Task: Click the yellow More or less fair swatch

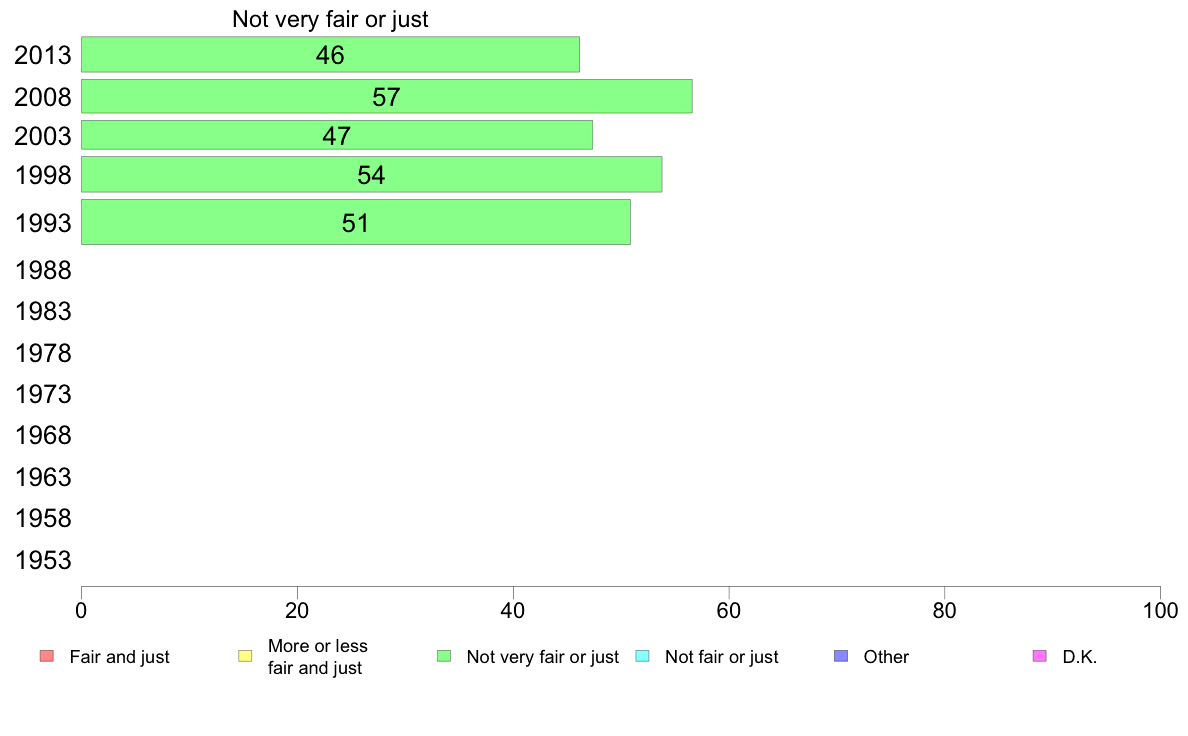Action: point(245,656)
